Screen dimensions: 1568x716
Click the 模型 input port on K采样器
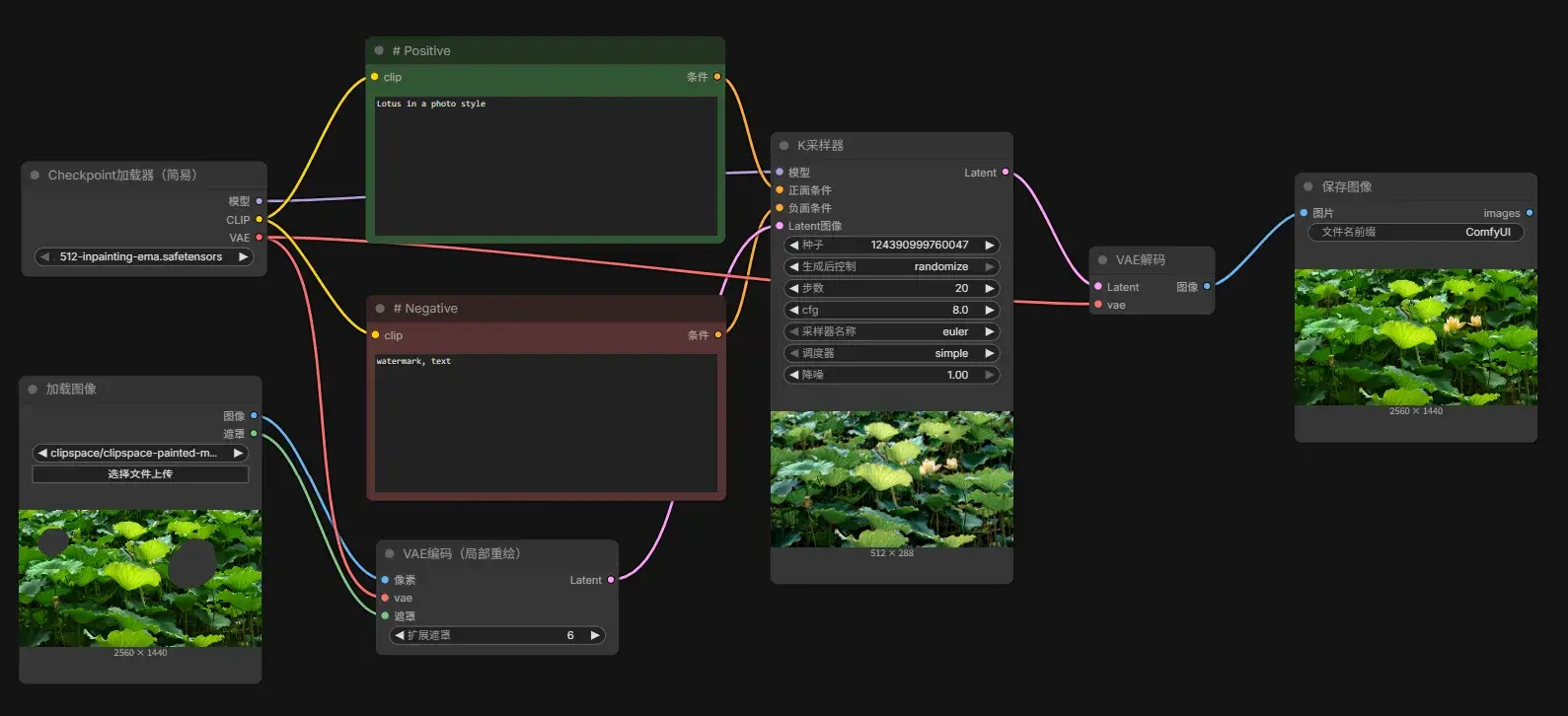[x=780, y=173]
